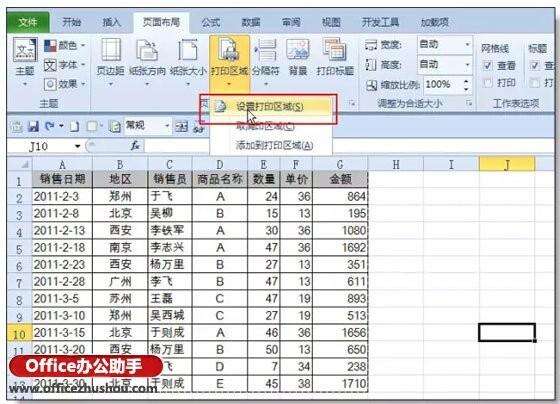The width and height of the screenshot is (560, 404).
Task: Open the 常规 number format dropdown
Action: 166,126
